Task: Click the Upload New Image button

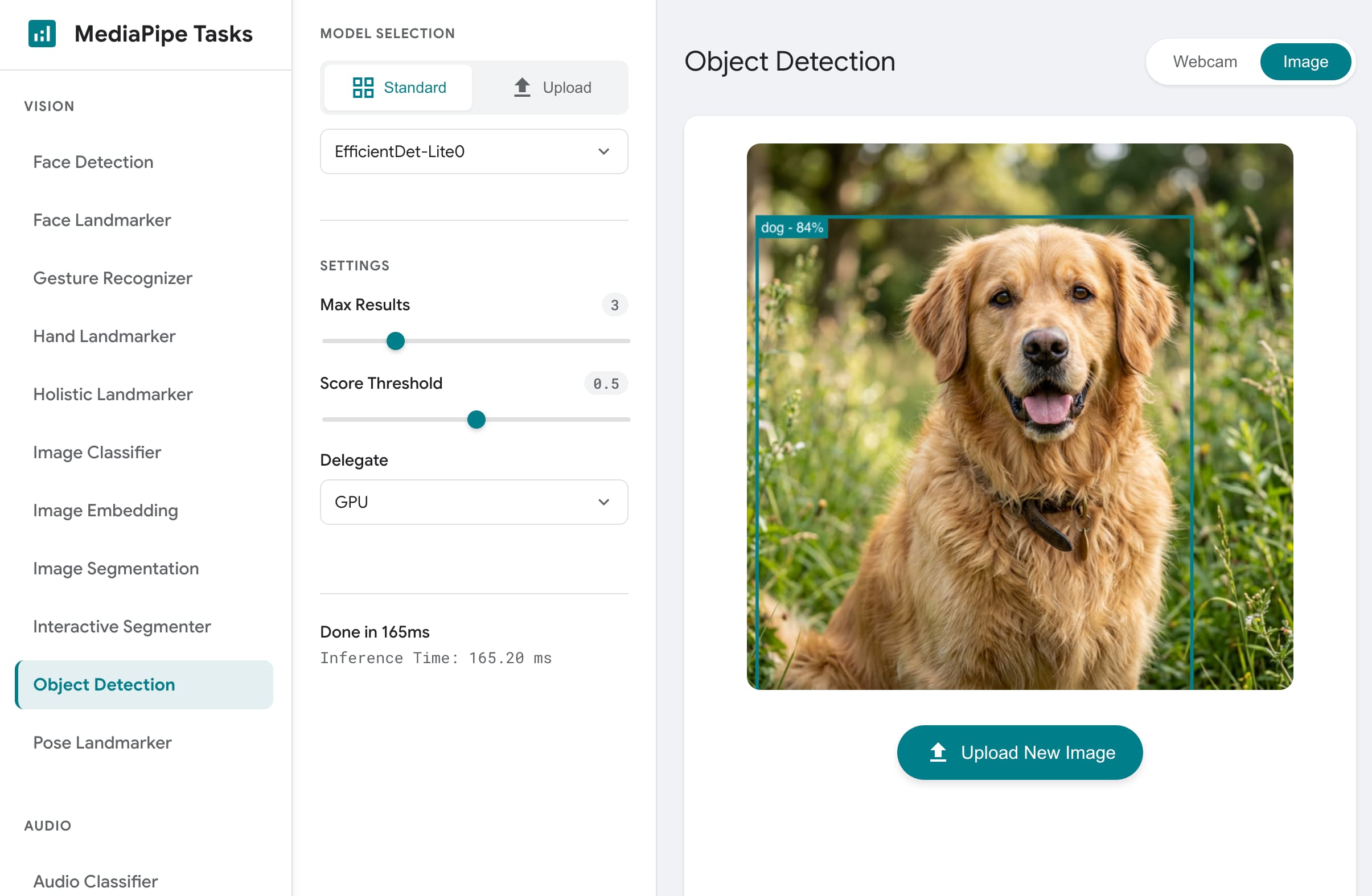Action: 1019,752
